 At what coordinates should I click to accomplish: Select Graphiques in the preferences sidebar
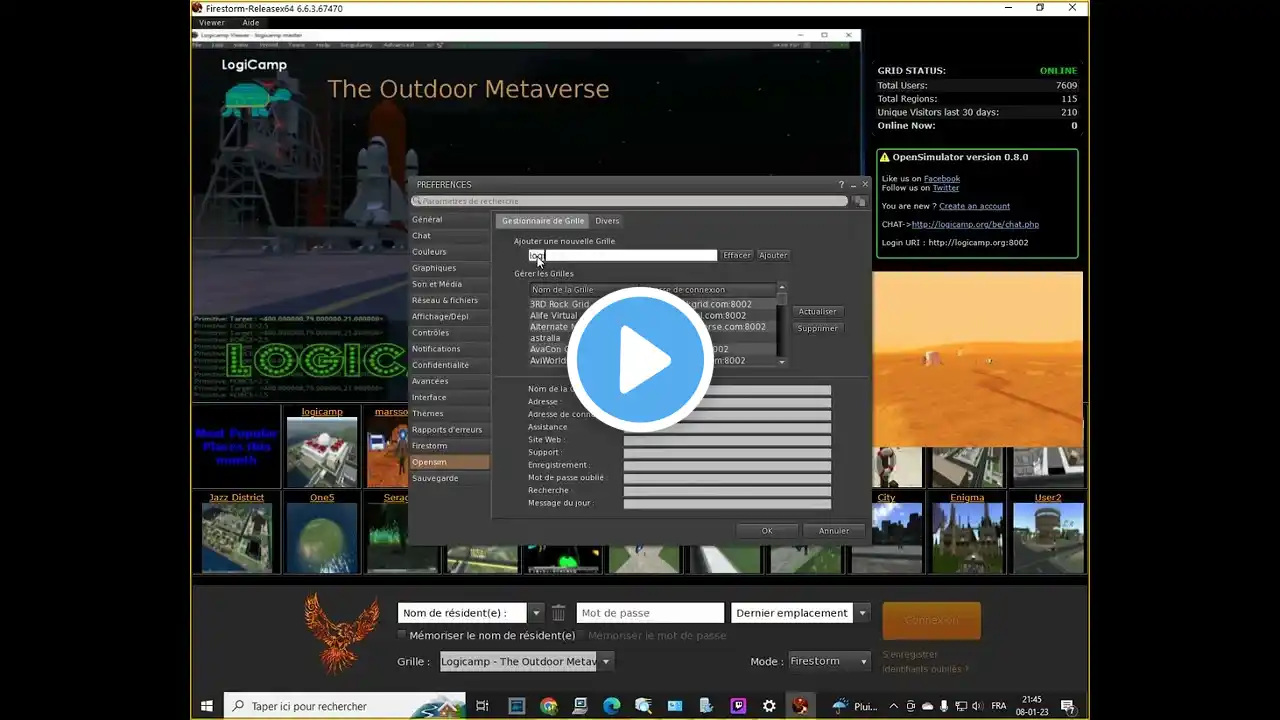click(x=434, y=268)
